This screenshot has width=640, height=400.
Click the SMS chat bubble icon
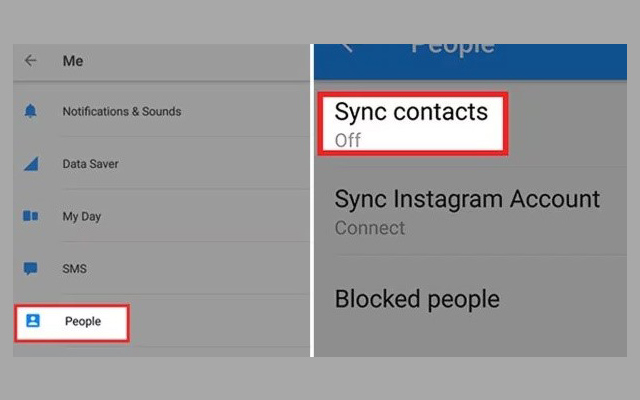[30, 269]
